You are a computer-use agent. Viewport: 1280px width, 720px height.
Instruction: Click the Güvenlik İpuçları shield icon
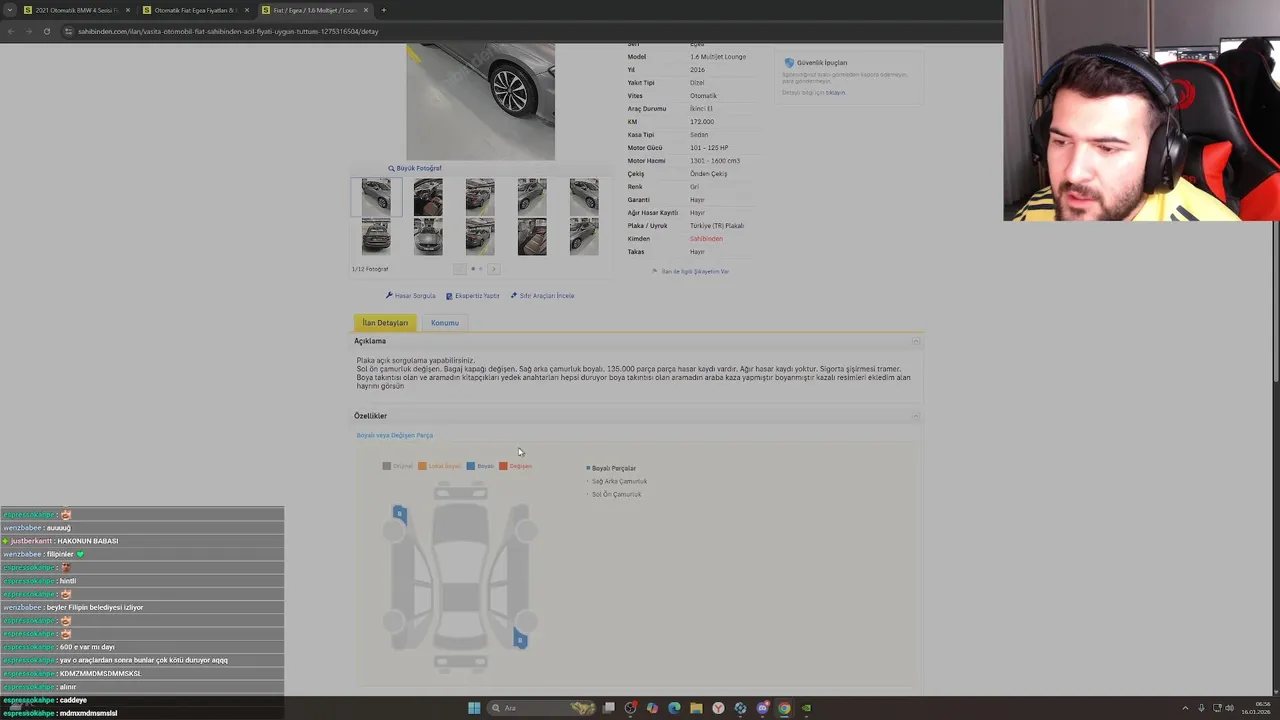click(x=789, y=63)
